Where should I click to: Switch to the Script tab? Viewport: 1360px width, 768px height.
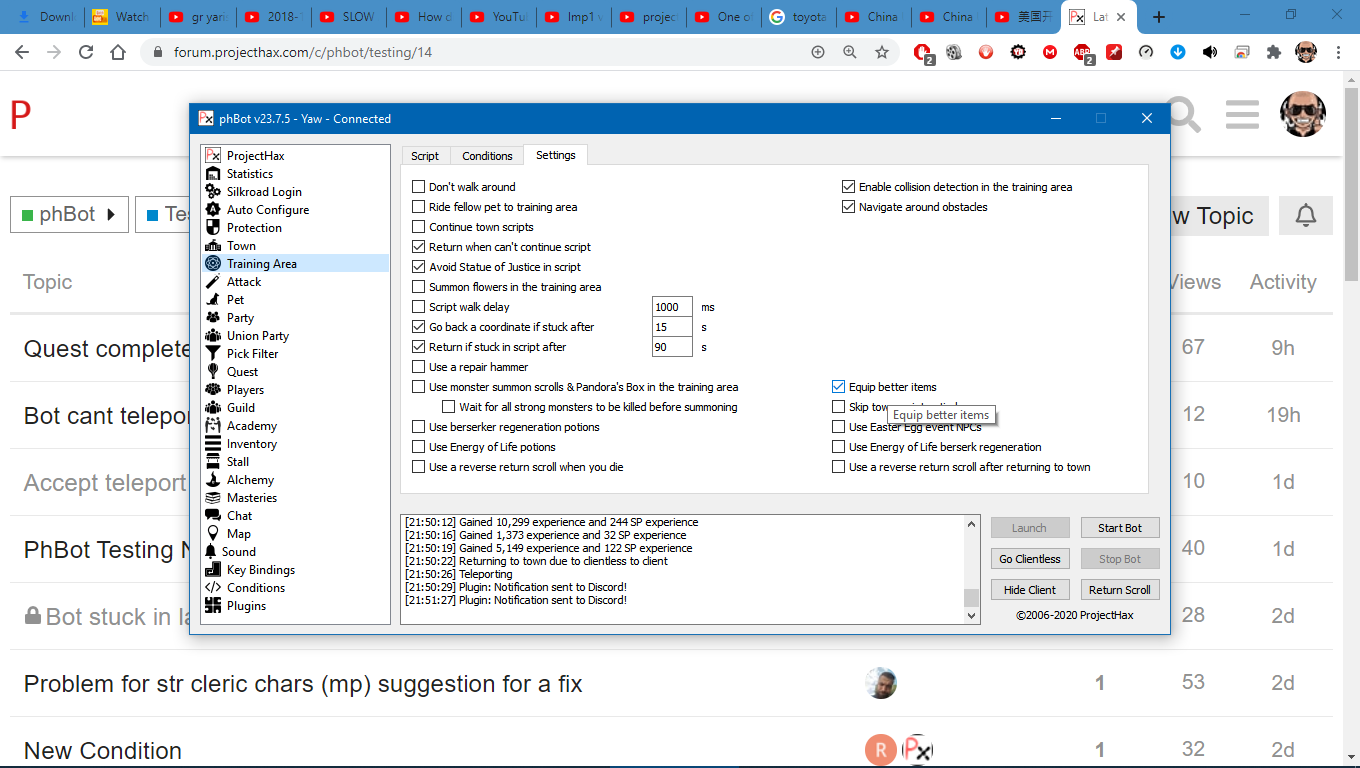point(425,156)
